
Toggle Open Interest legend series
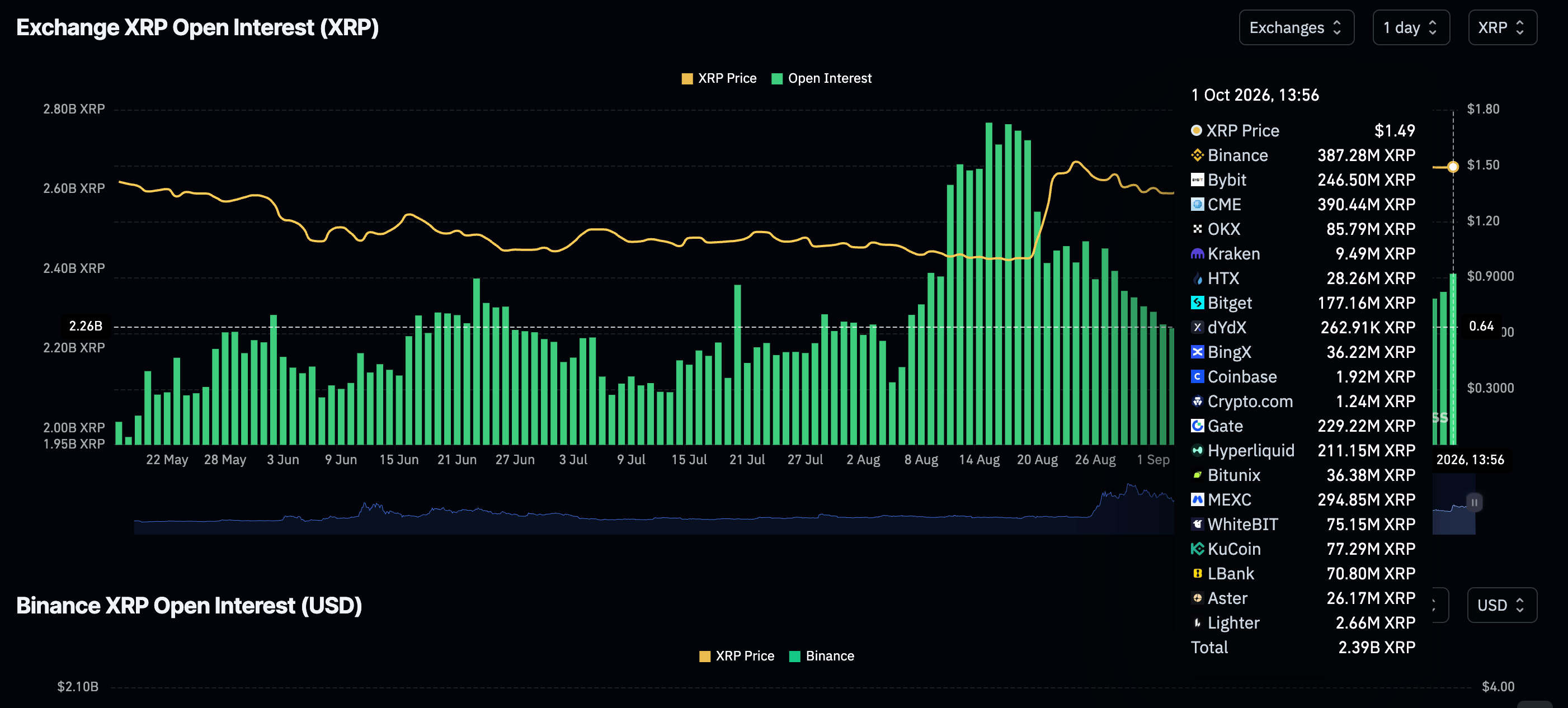click(x=821, y=78)
